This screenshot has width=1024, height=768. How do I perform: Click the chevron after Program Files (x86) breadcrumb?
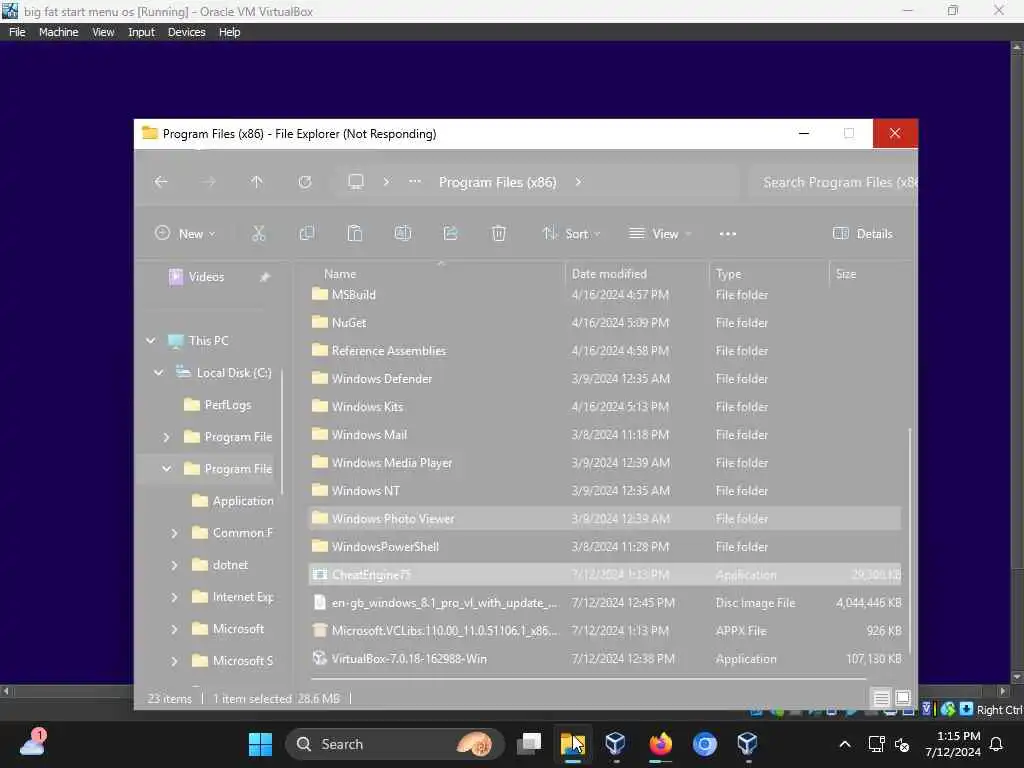[x=578, y=182]
